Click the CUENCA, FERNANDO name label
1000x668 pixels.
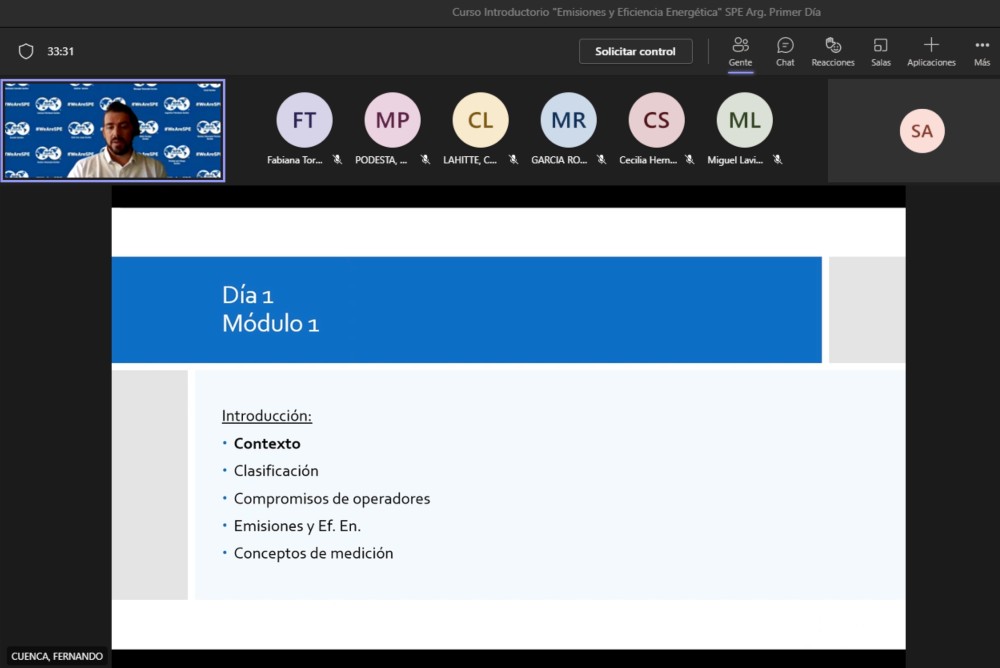(57, 656)
